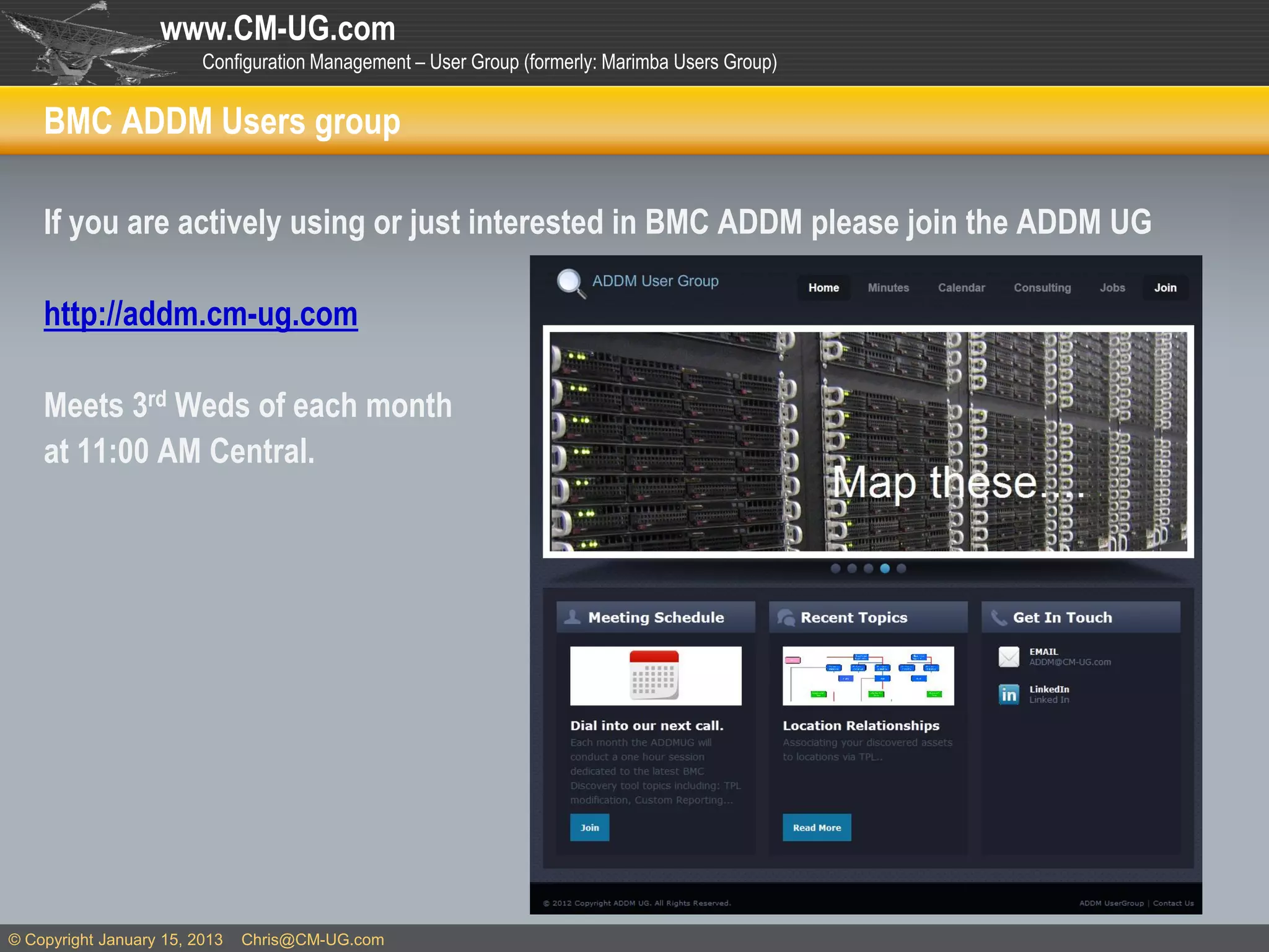Image resolution: width=1269 pixels, height=952 pixels.
Task: Click the blue Join button under Meeting Schedule
Action: (589, 828)
